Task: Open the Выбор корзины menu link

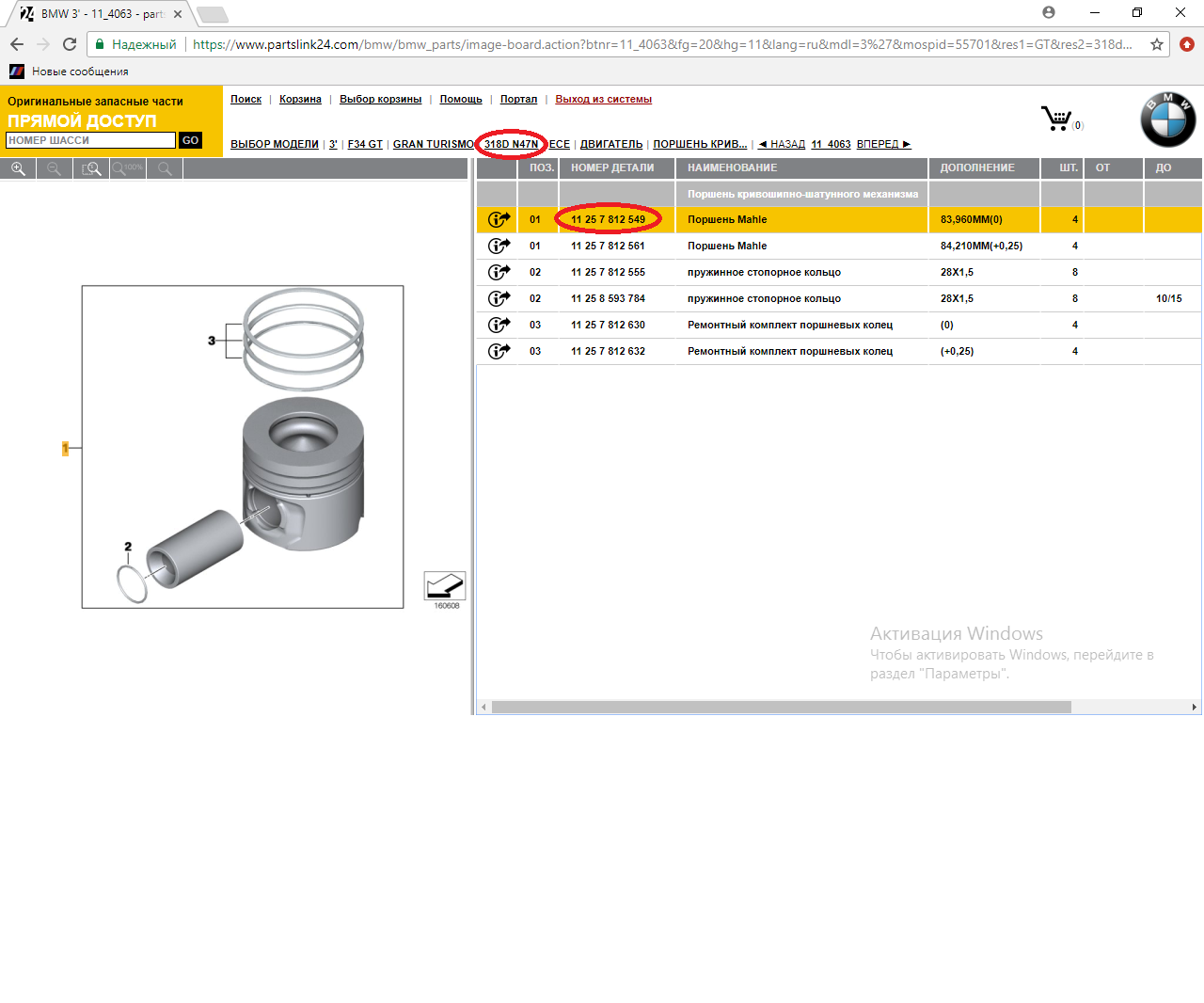Action: point(380,99)
